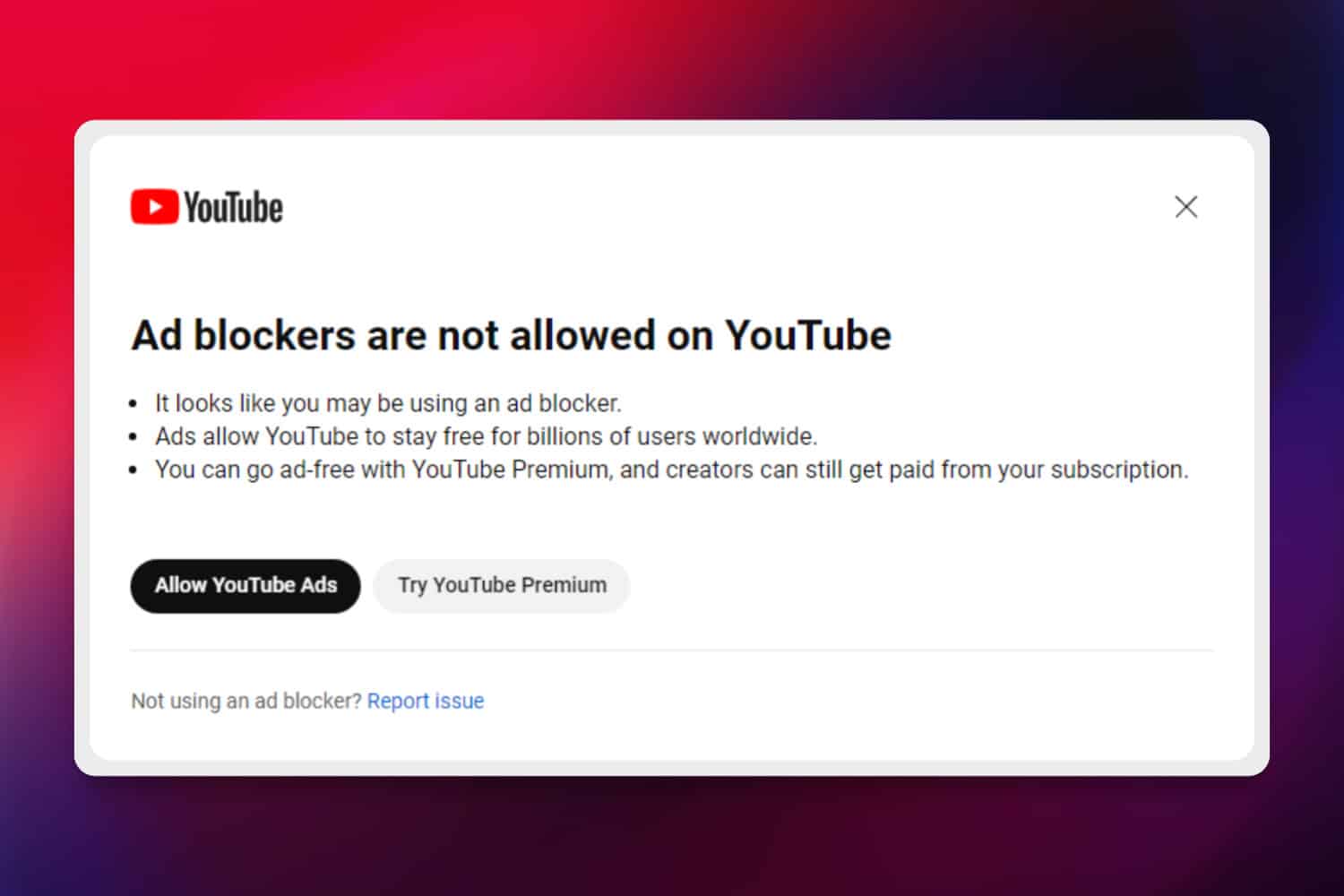This screenshot has width=1344, height=896.
Task: Click the sentence about going ad-free with Premium
Action: (x=671, y=470)
